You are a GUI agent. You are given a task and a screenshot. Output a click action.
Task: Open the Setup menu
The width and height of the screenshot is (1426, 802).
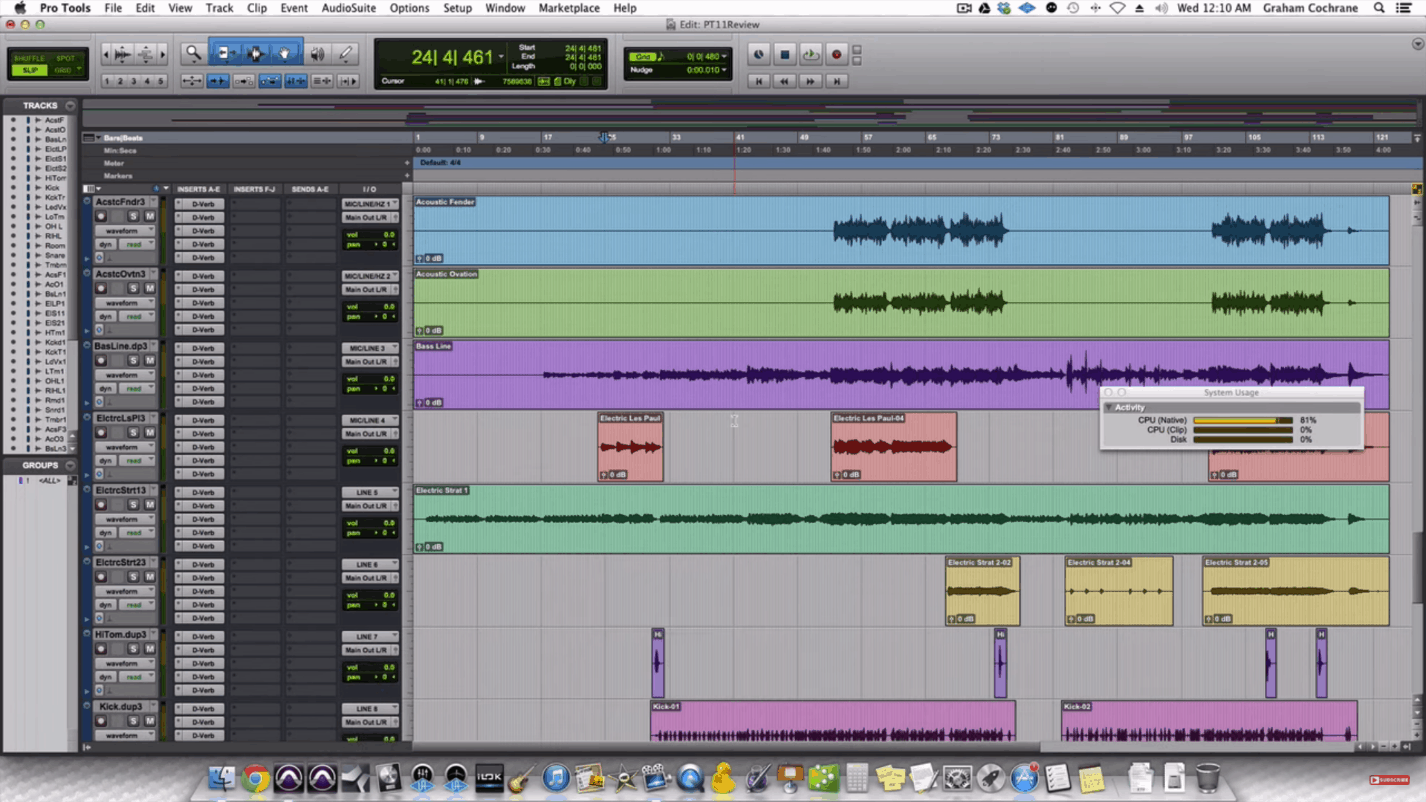coord(457,8)
